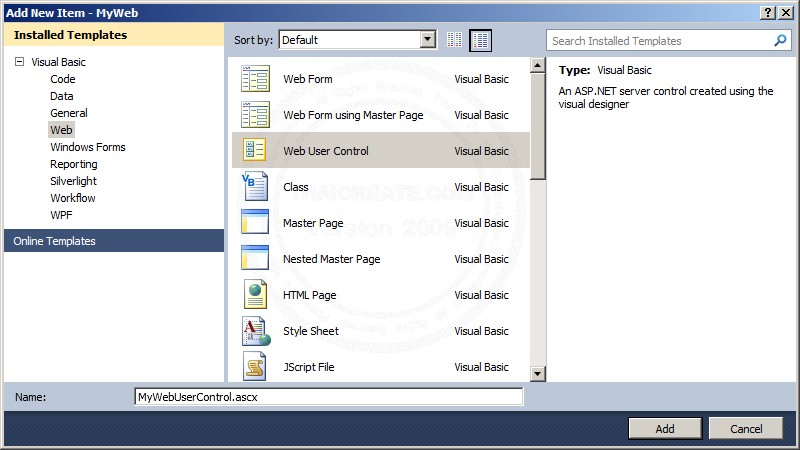Click the HTML Page globe icon

(x=255, y=294)
